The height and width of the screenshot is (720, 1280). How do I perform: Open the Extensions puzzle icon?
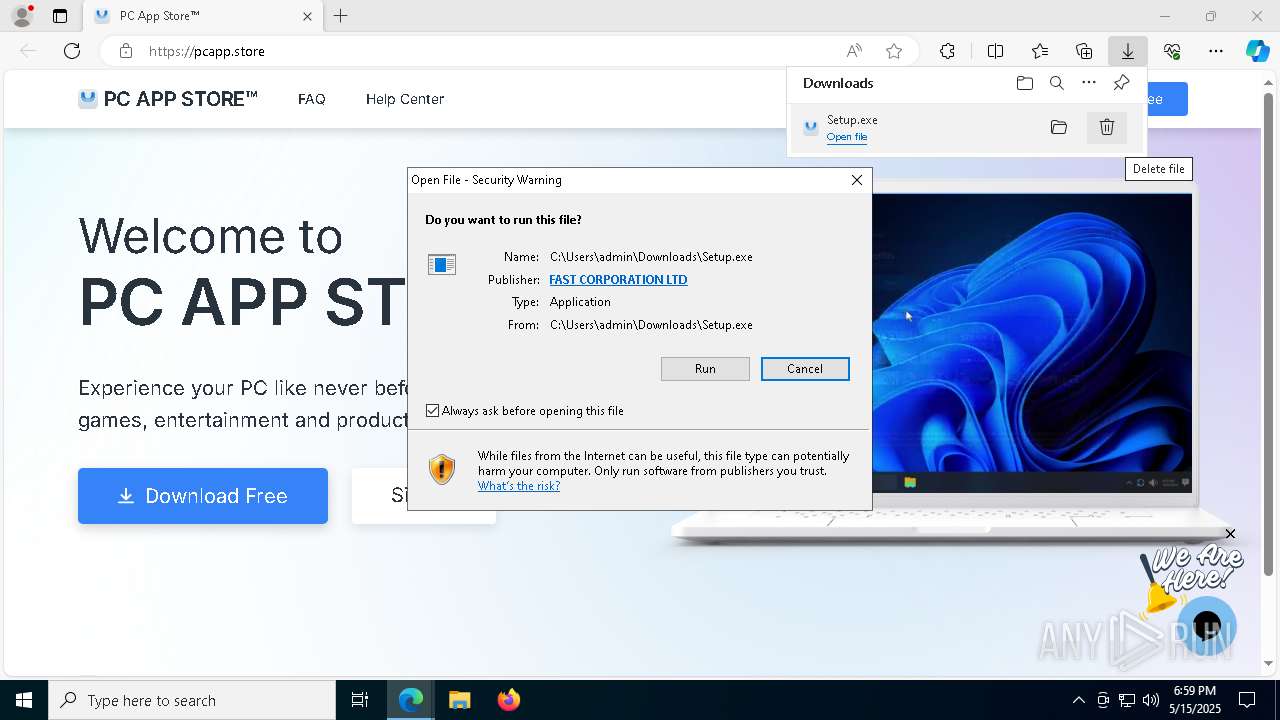[x=947, y=51]
